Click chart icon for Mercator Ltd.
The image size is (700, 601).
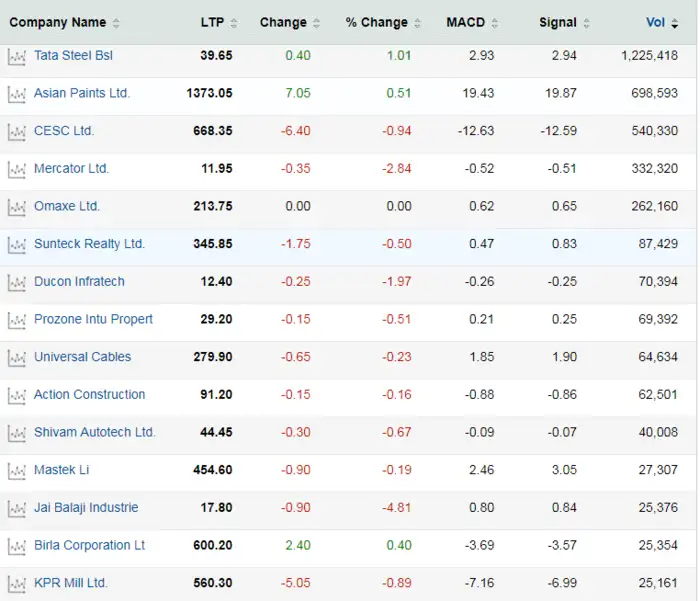coord(15,170)
